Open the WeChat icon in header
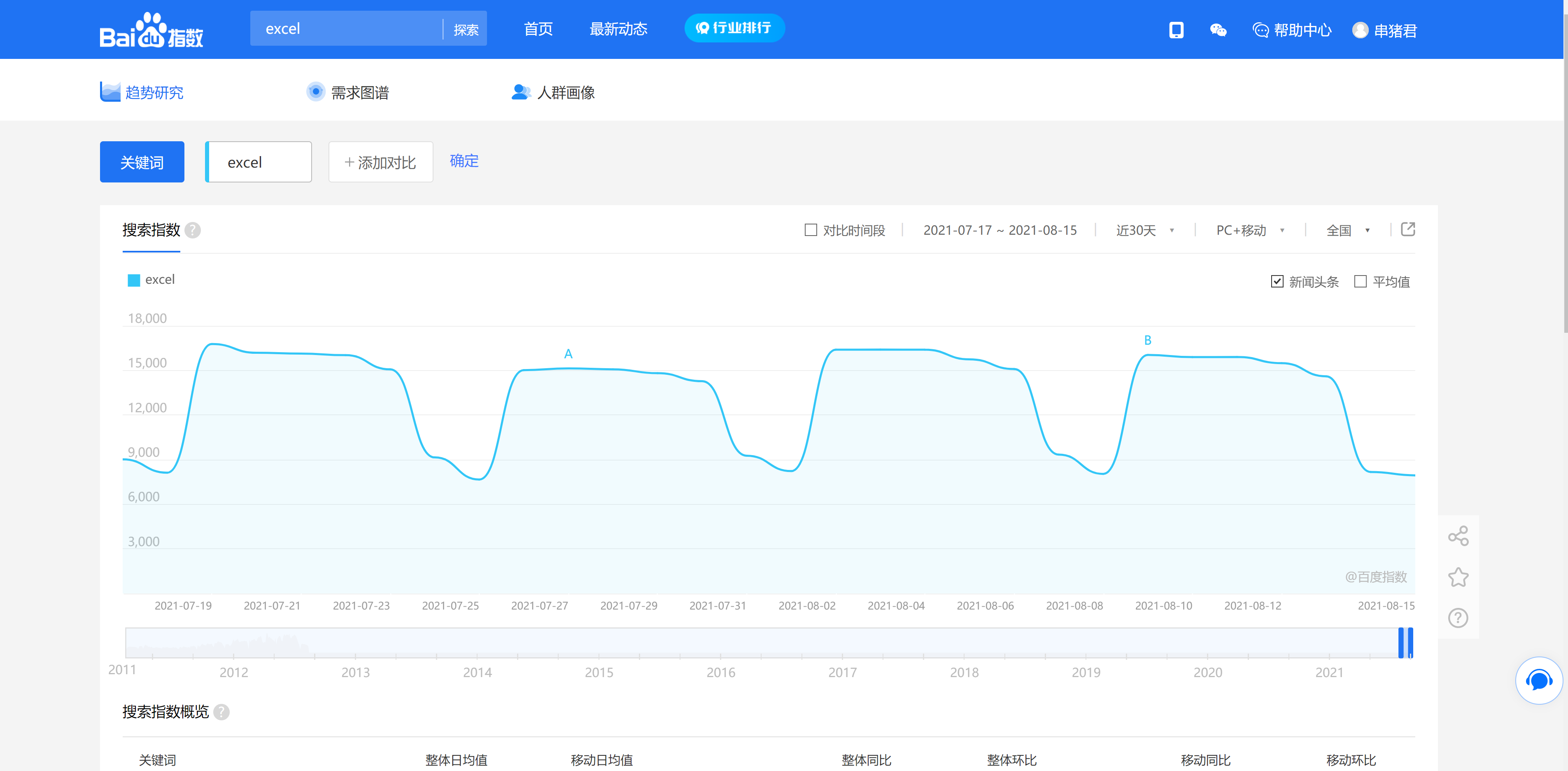Viewport: 1568px width, 771px height. pyautogui.click(x=1218, y=30)
